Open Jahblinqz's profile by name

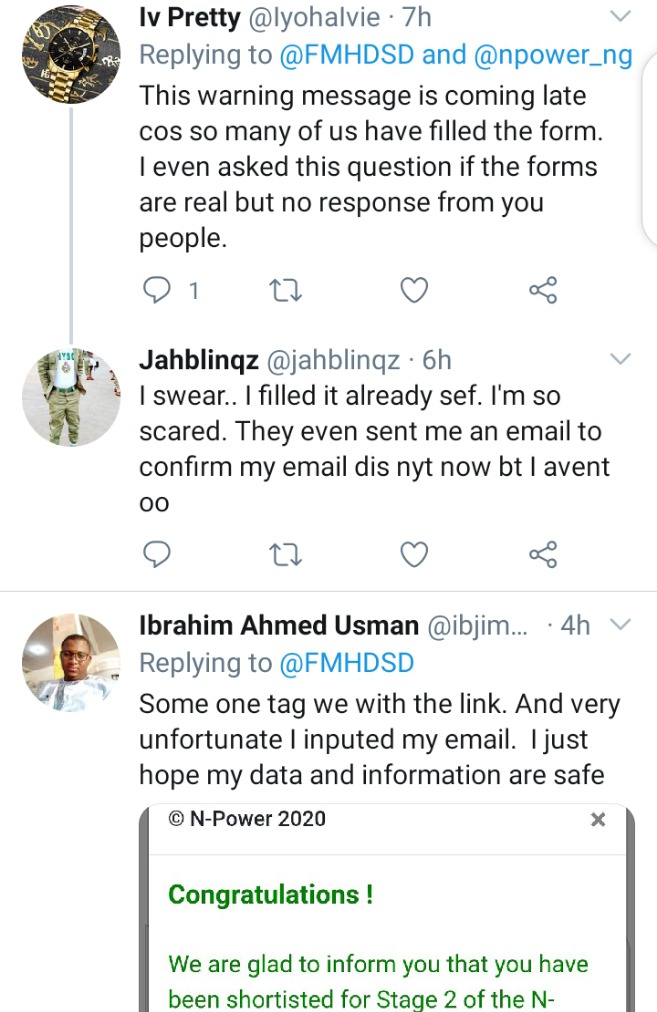[199, 359]
